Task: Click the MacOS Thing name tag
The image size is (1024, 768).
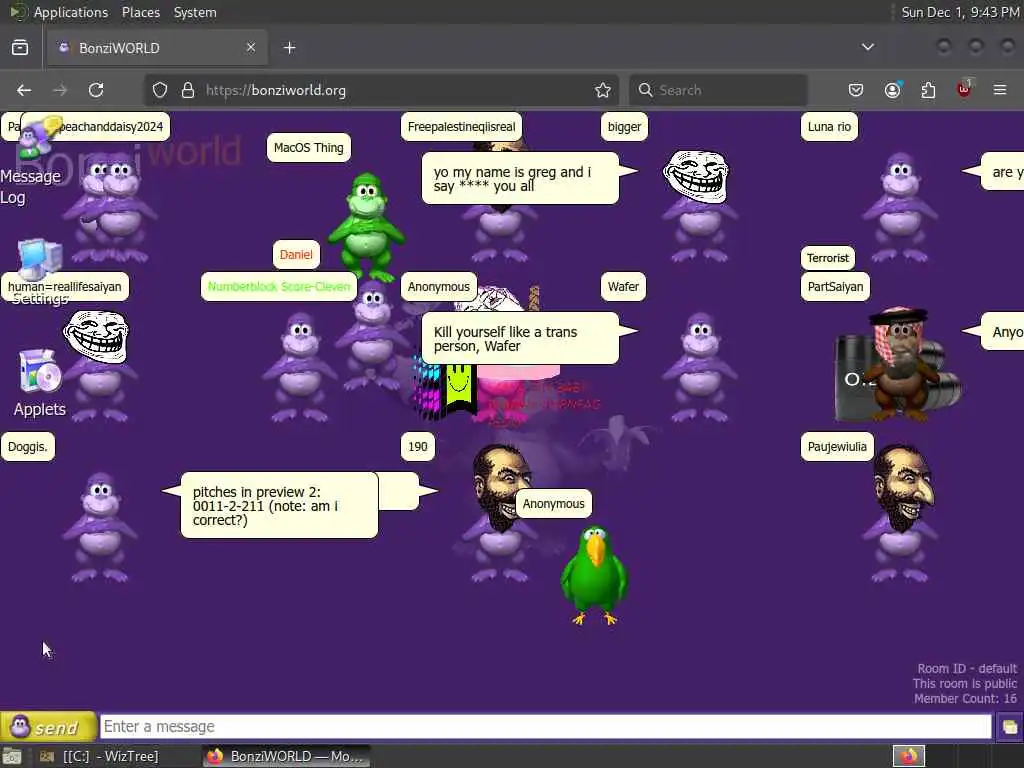Action: tap(309, 148)
